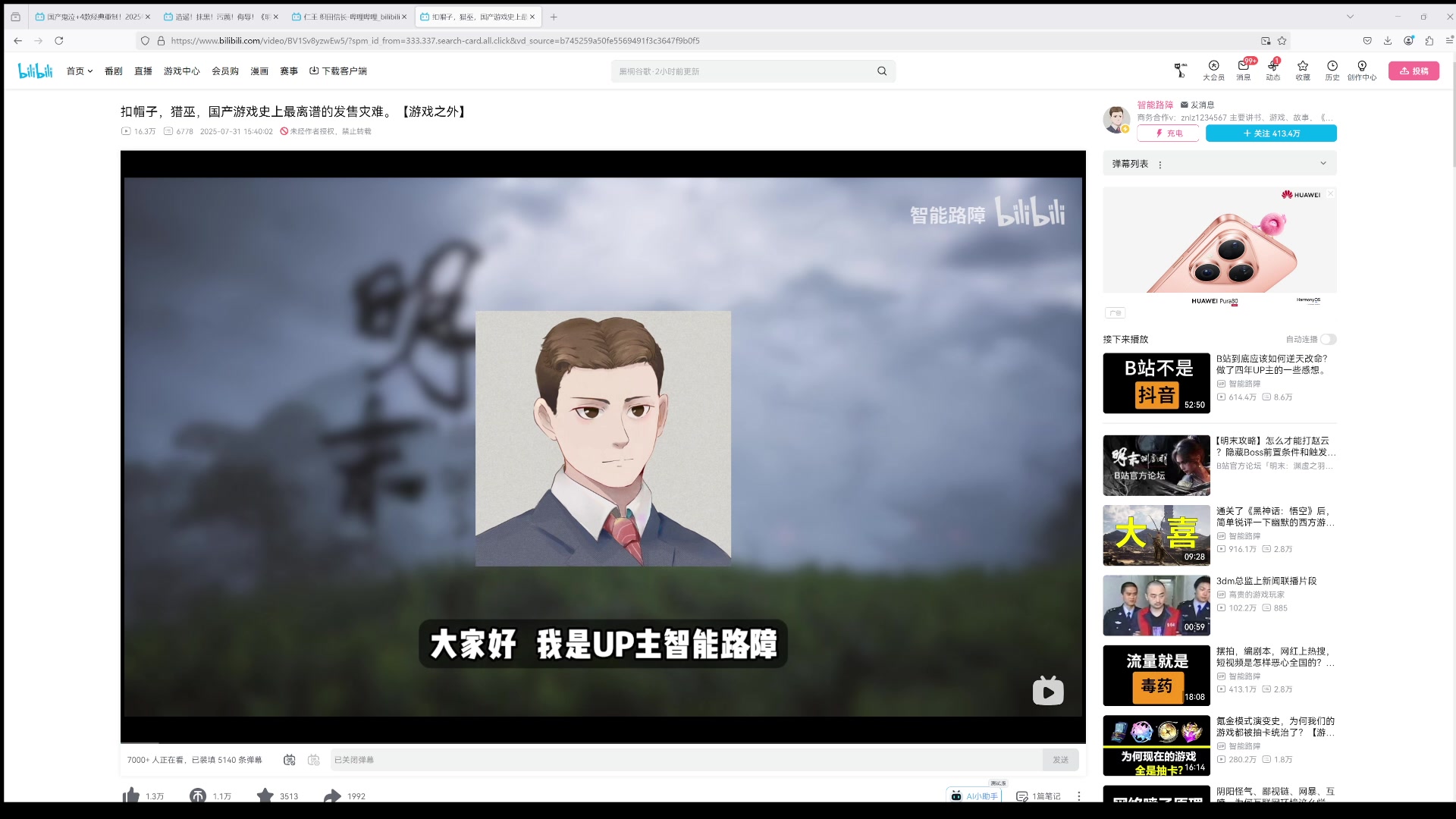
Task: Open 为何现在的游戏全是抽卡 thumbnail
Action: tap(1156, 745)
